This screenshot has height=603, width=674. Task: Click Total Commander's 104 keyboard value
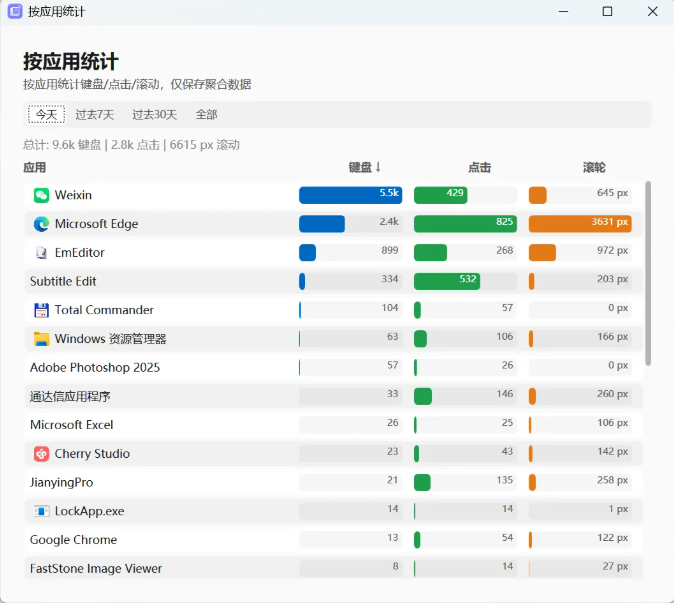[x=390, y=308]
